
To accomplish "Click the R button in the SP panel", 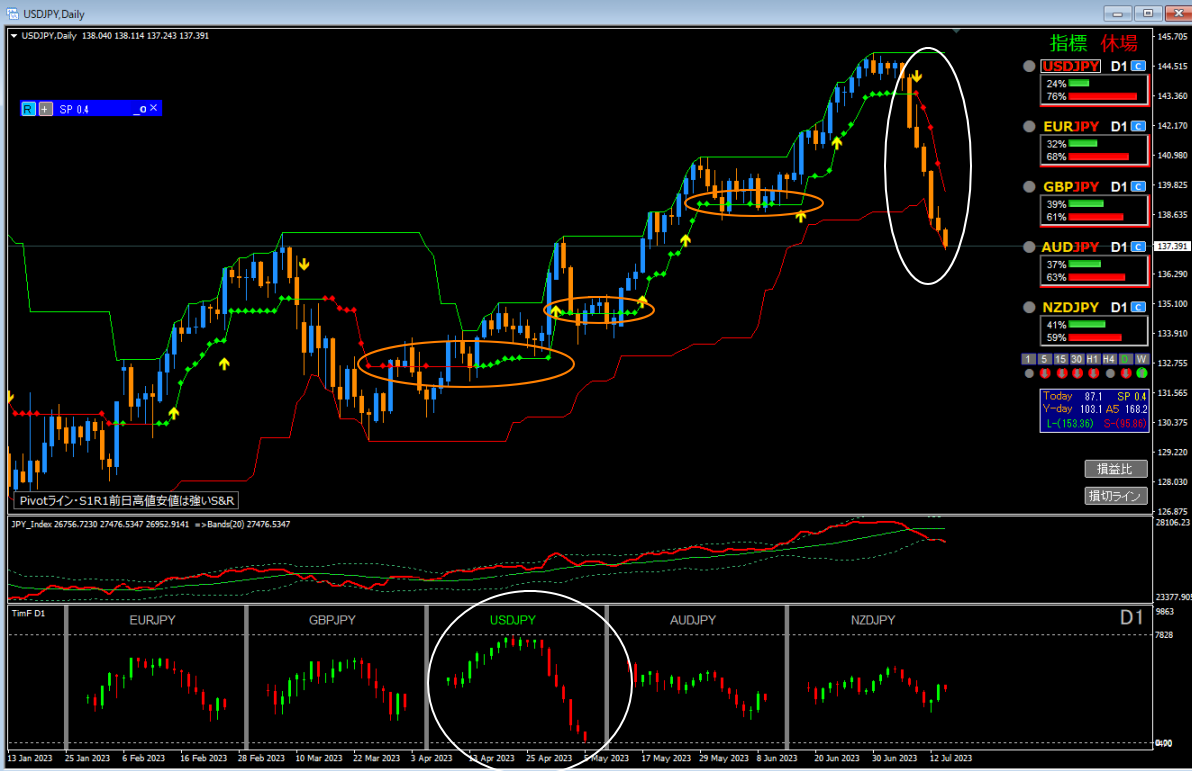I will (x=28, y=109).
